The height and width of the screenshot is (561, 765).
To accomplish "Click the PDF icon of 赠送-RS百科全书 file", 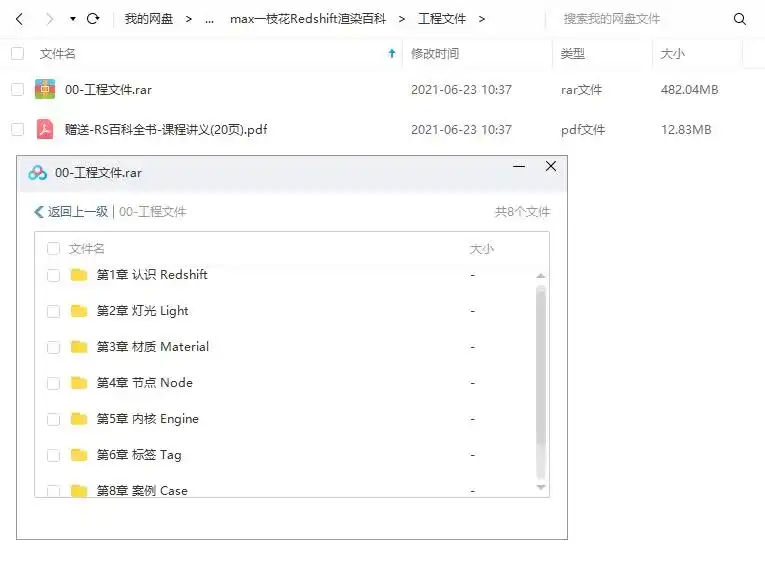I will [45, 130].
